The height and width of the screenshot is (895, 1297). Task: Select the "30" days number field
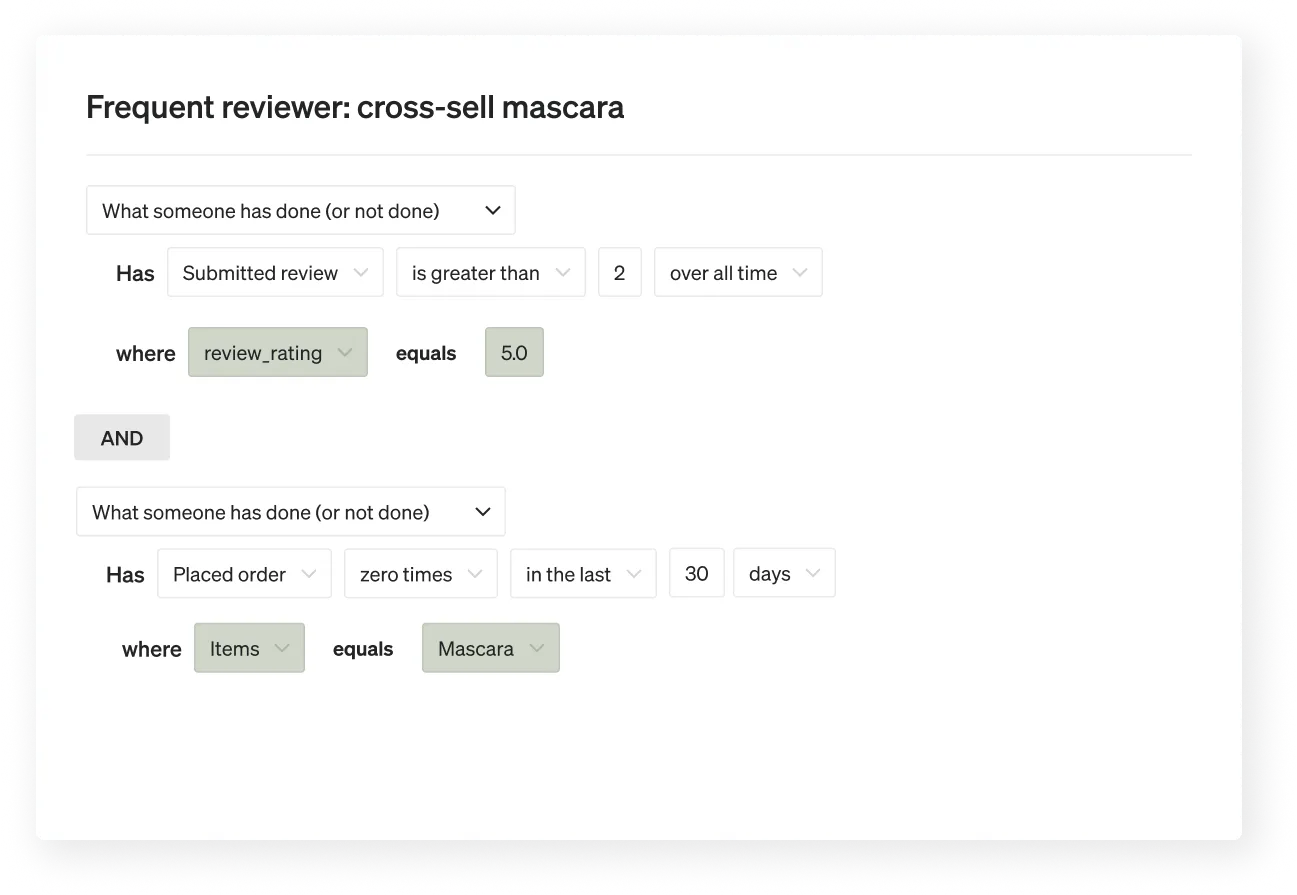pos(696,573)
